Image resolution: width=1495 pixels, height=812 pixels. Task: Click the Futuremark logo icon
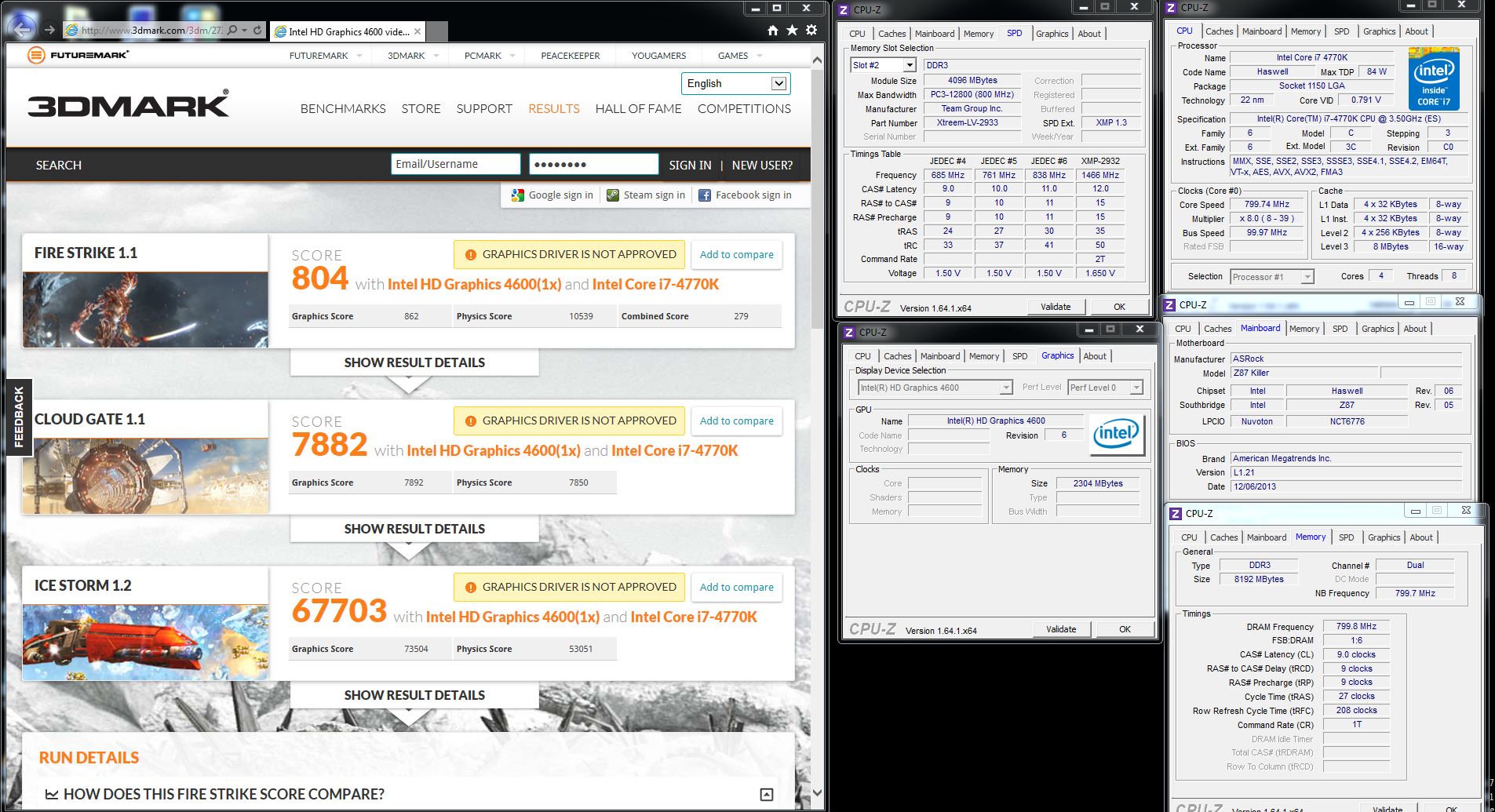point(35,55)
